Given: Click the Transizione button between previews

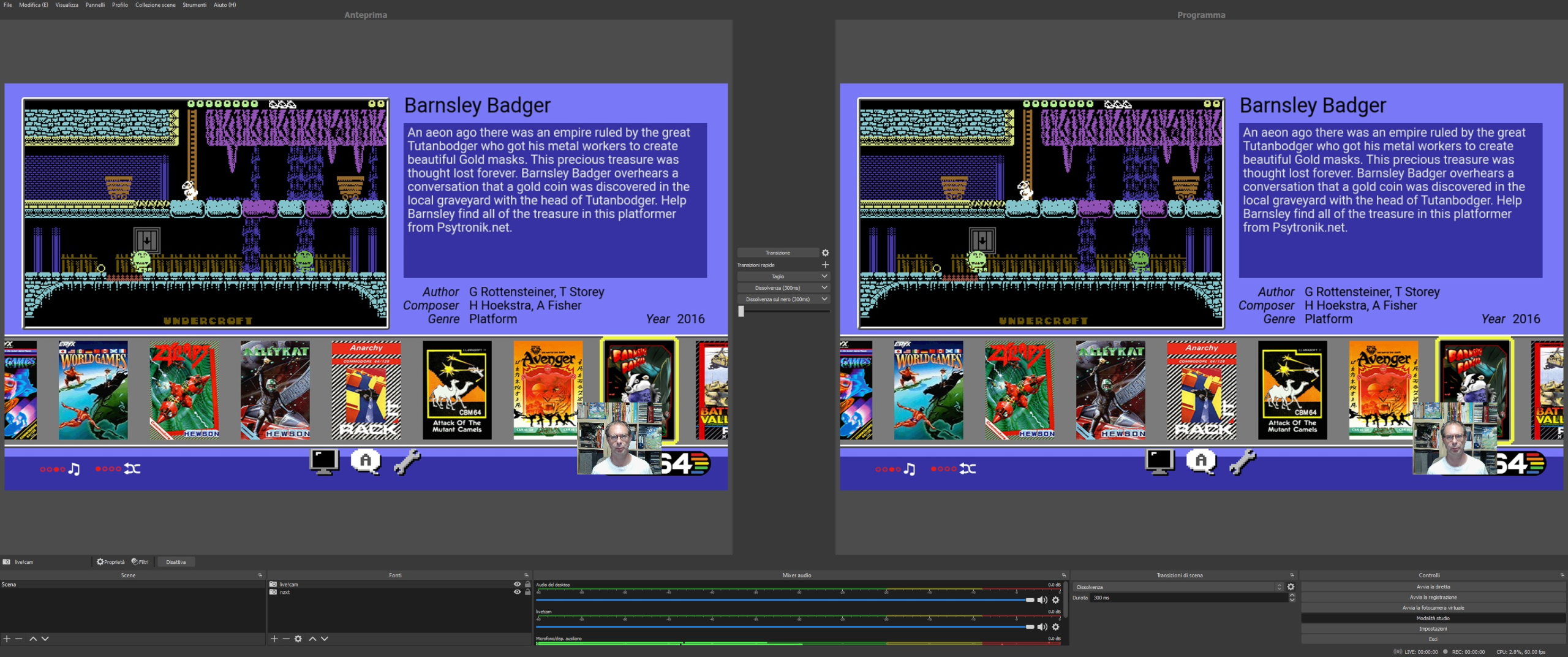Looking at the screenshot, I should (778, 253).
